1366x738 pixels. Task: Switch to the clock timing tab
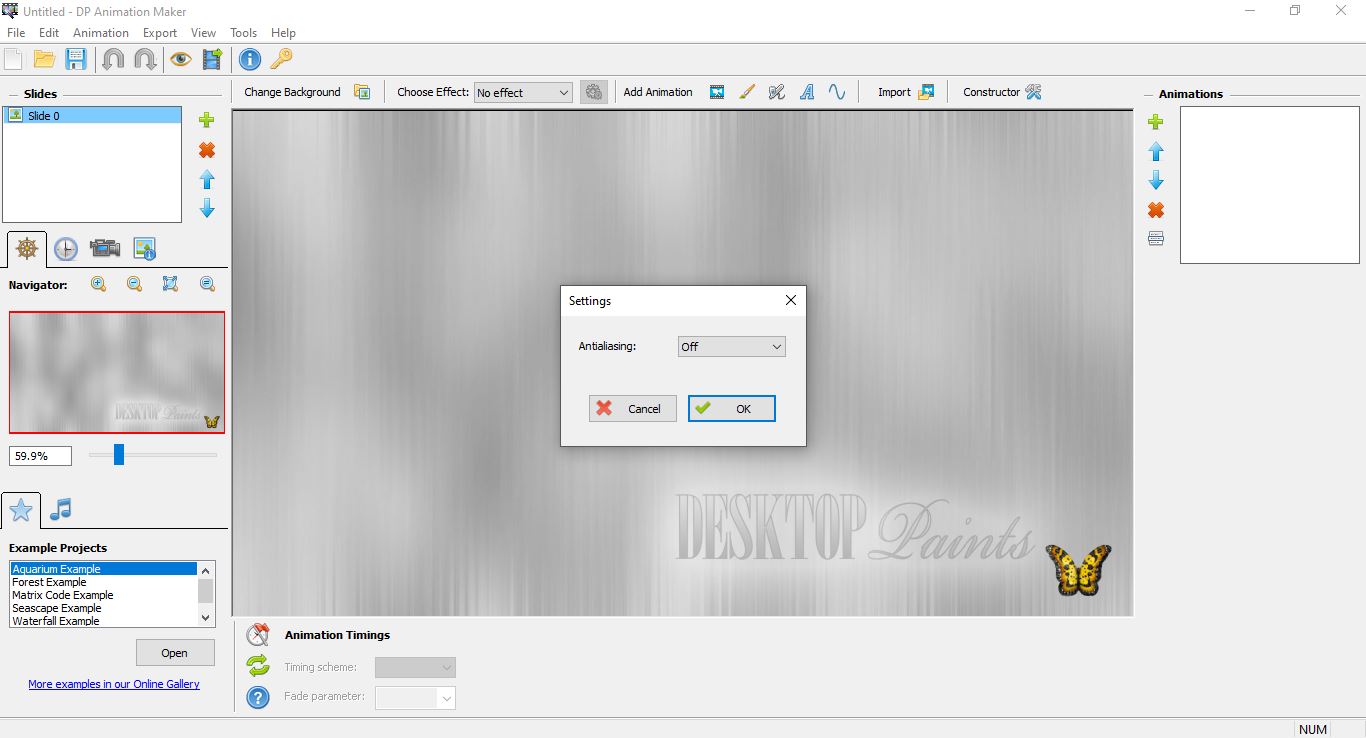pyautogui.click(x=66, y=249)
